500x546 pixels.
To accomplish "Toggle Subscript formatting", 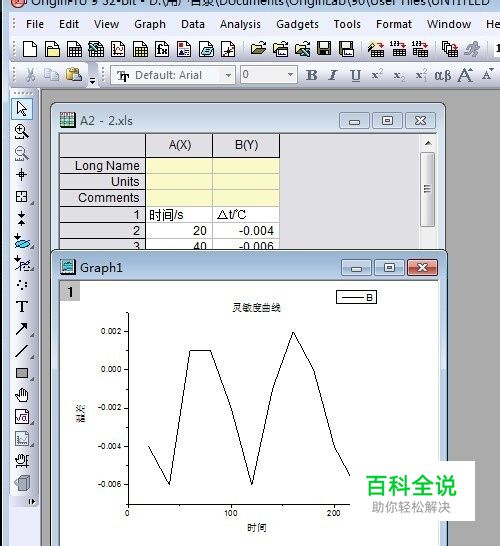I will [399, 75].
